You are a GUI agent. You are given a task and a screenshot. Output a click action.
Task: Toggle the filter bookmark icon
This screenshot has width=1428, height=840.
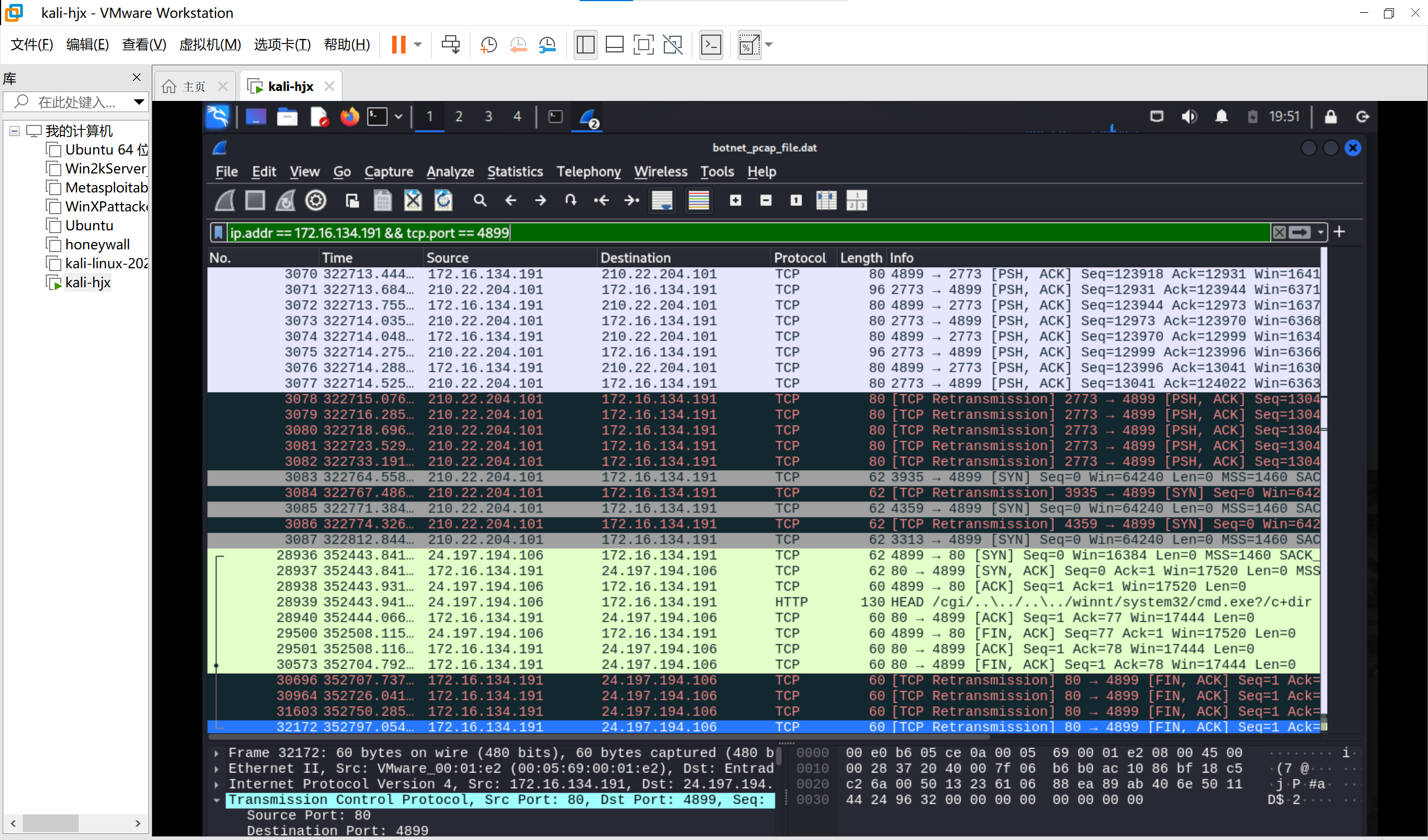[x=218, y=233]
